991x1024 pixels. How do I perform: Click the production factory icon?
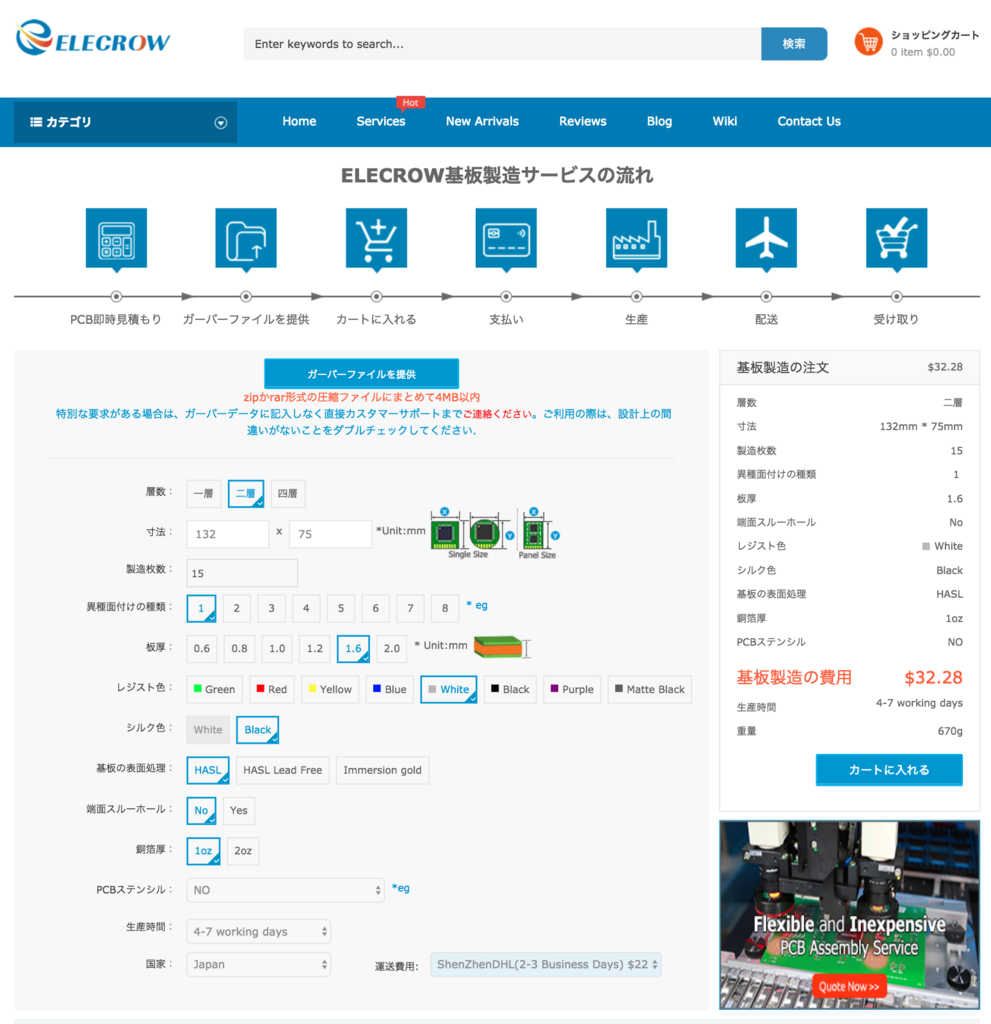(636, 238)
